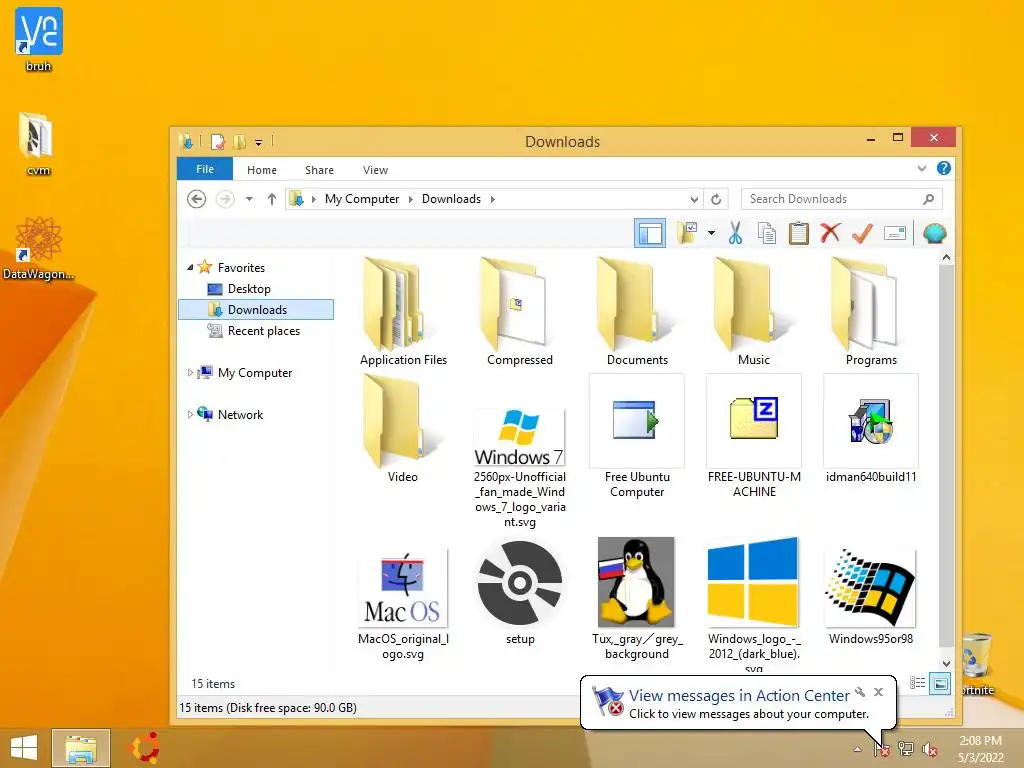
Task: Cut selection with the scissors icon
Action: point(735,233)
